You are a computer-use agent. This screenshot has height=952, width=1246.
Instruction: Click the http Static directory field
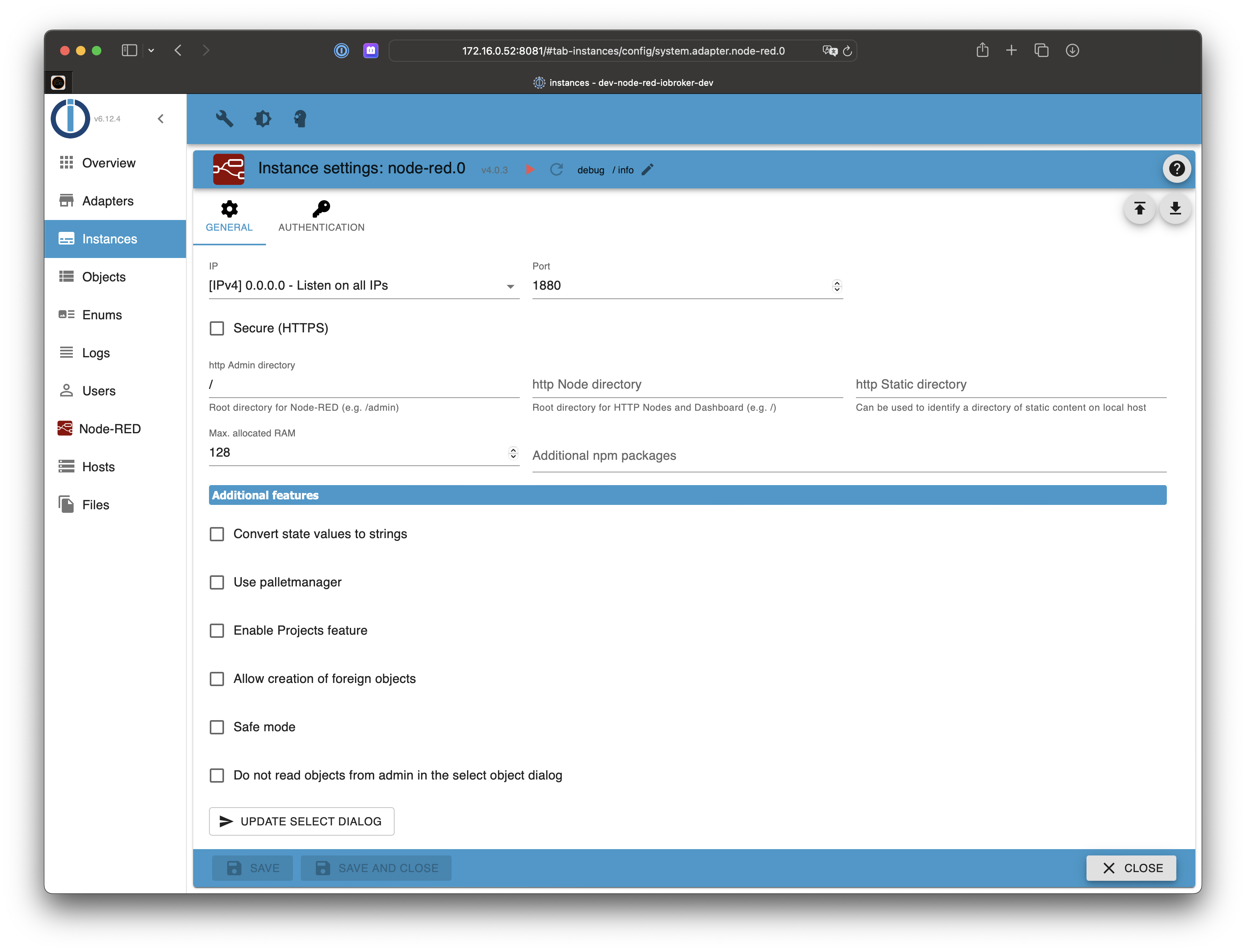click(x=1011, y=385)
